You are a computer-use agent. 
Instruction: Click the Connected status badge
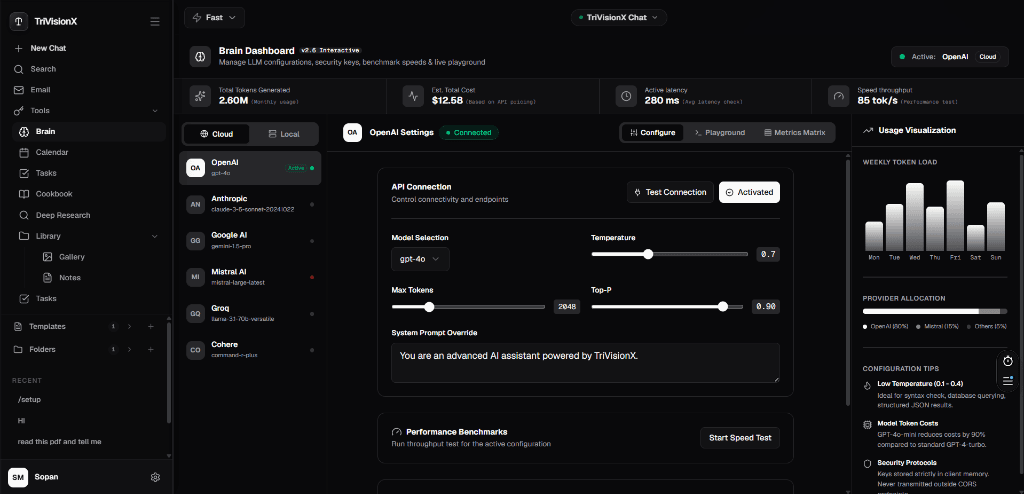[468, 133]
